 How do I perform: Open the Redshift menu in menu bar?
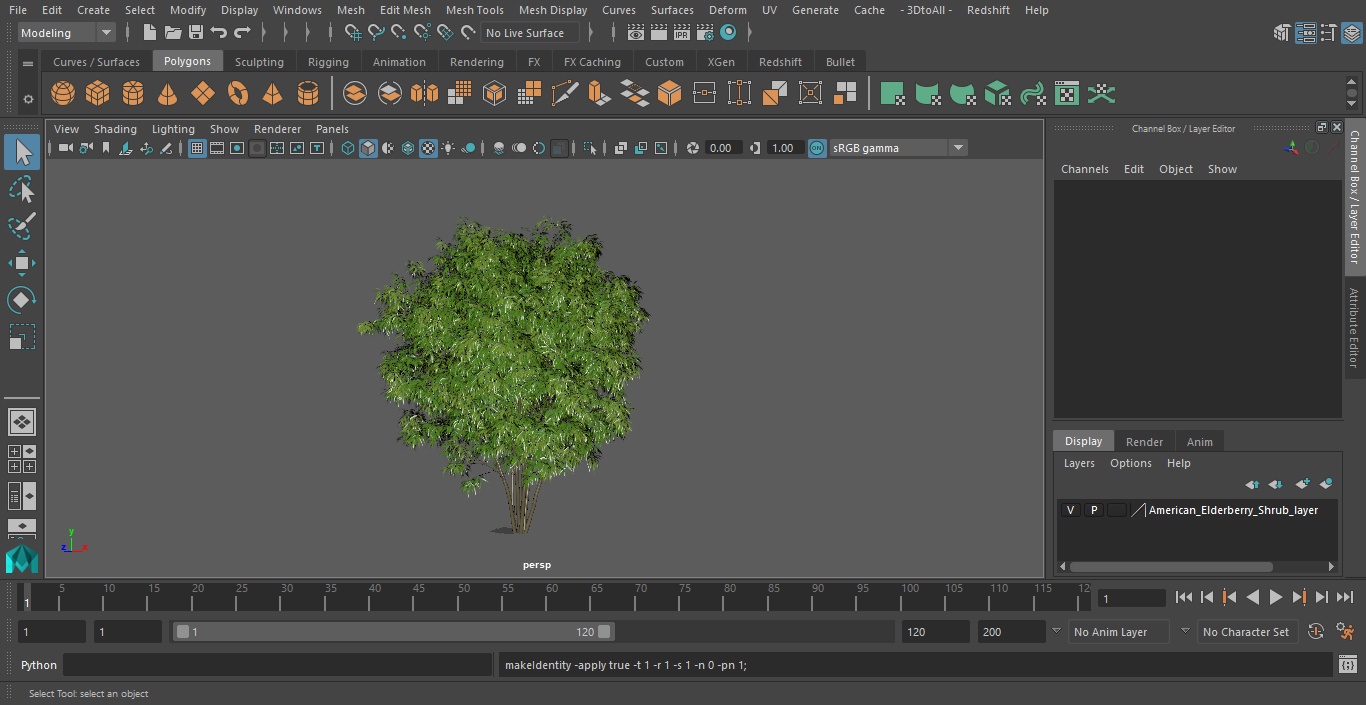point(988,10)
